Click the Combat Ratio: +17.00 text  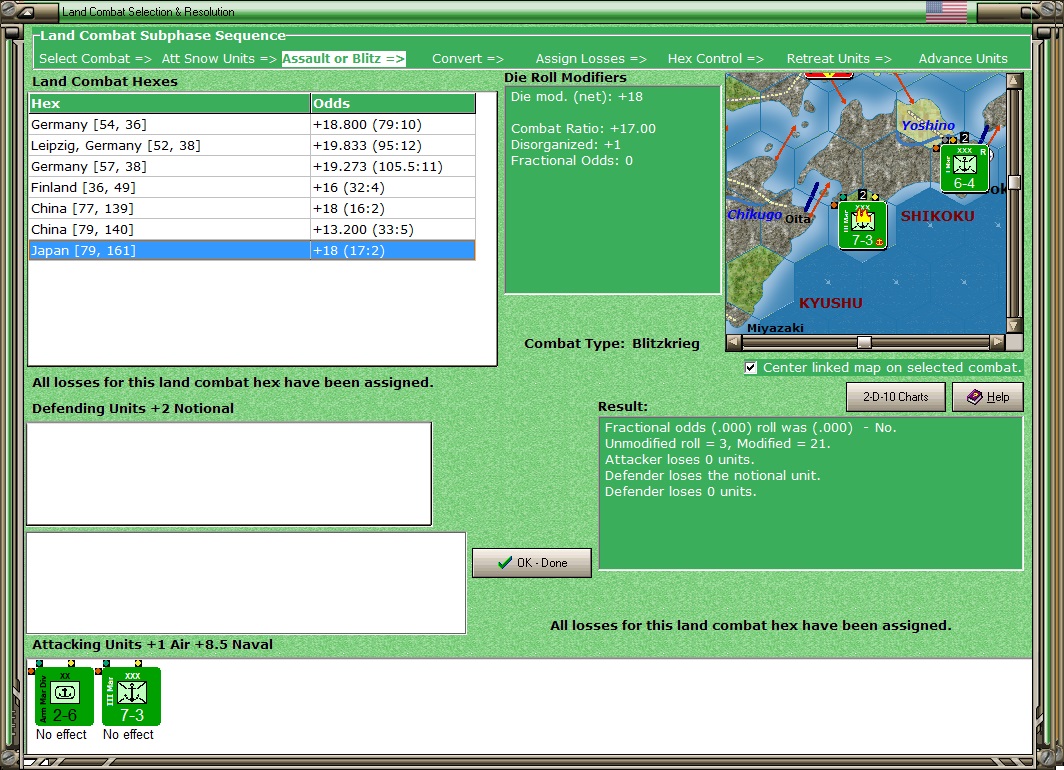pos(583,129)
